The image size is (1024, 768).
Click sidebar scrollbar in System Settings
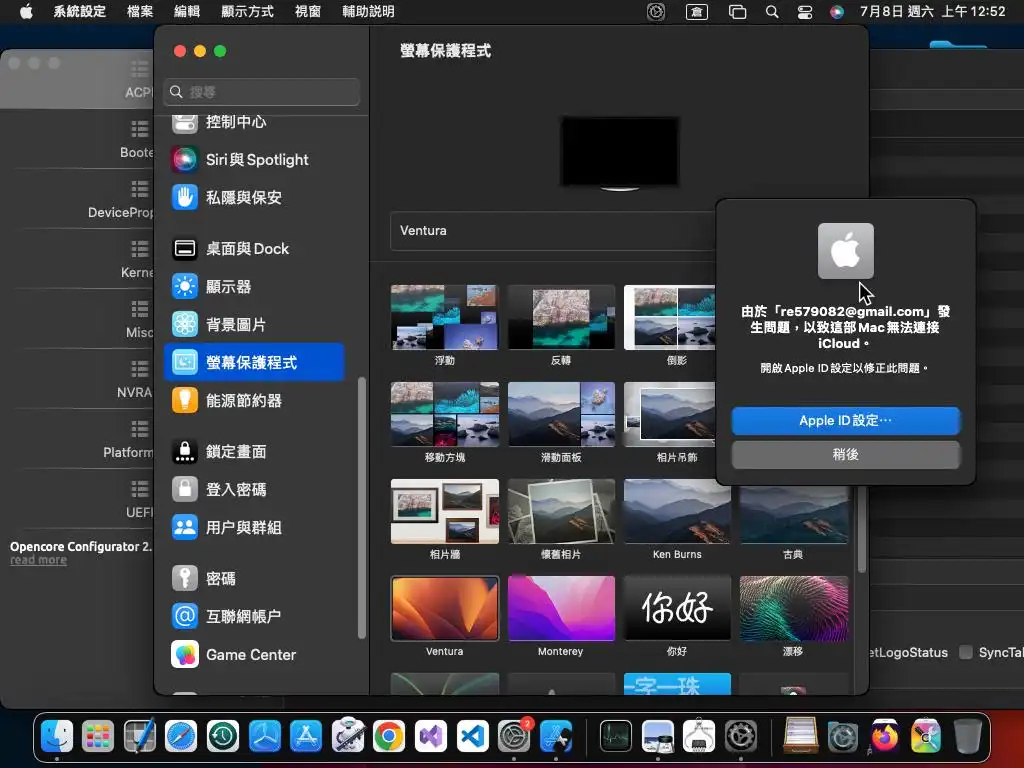361,507
